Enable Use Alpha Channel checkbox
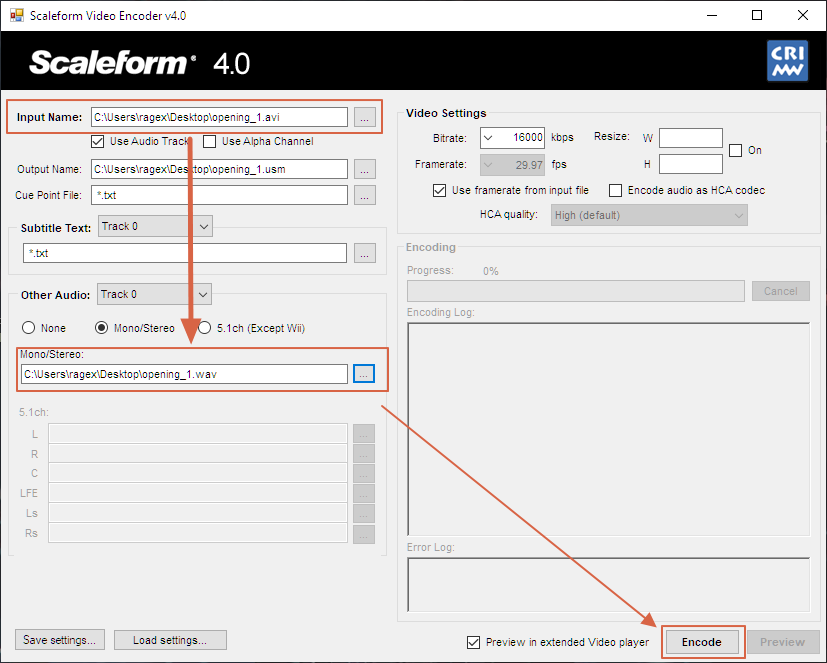 click(x=209, y=141)
